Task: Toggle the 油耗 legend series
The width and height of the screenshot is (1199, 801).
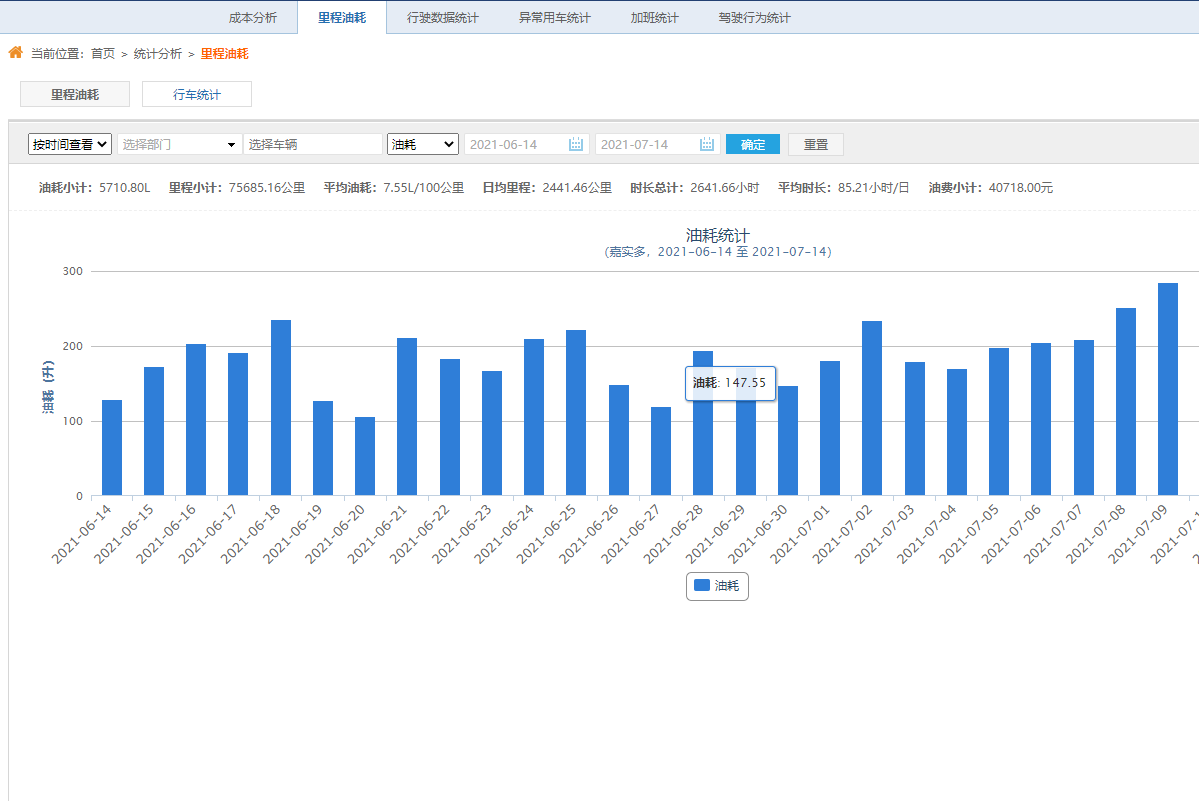Action: [x=727, y=586]
